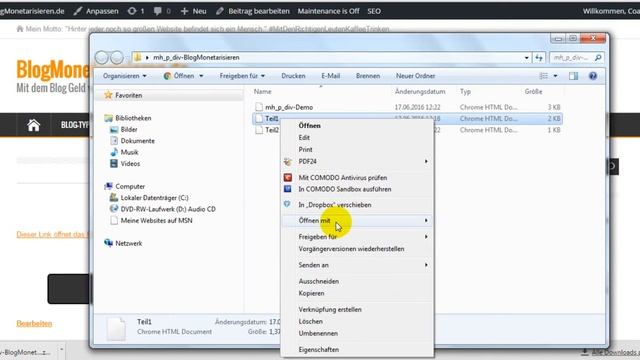Open the view options dropdown arrow
640x360 pixels.
555,76
